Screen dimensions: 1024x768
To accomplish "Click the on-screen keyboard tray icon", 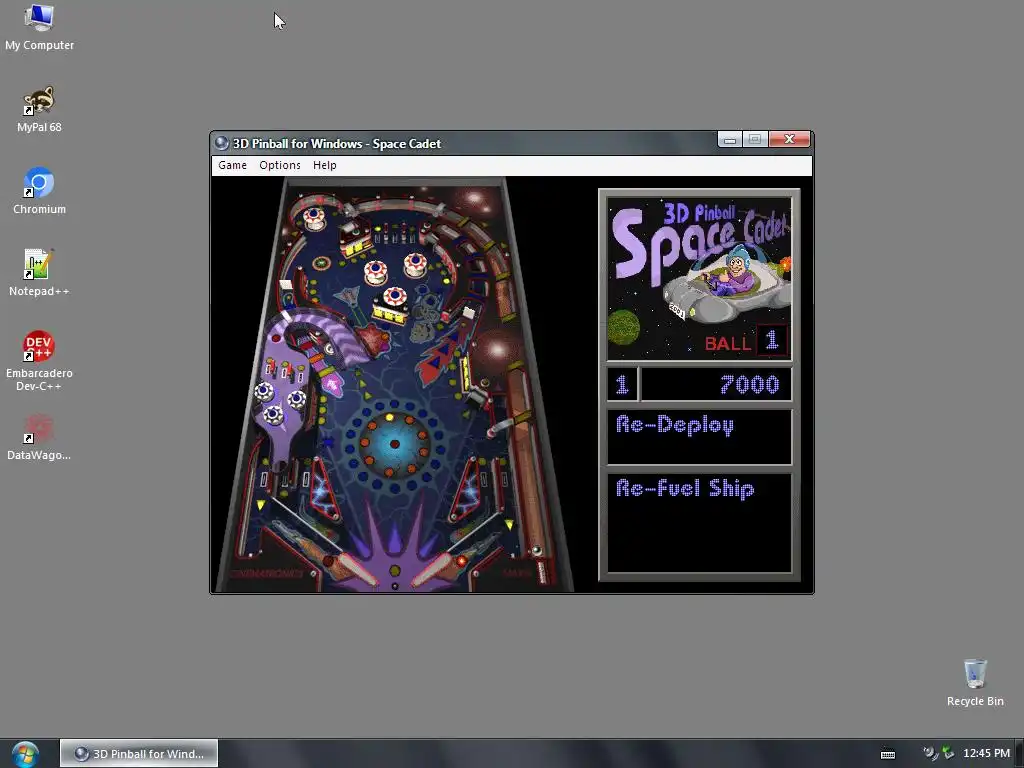I will pyautogui.click(x=888, y=754).
